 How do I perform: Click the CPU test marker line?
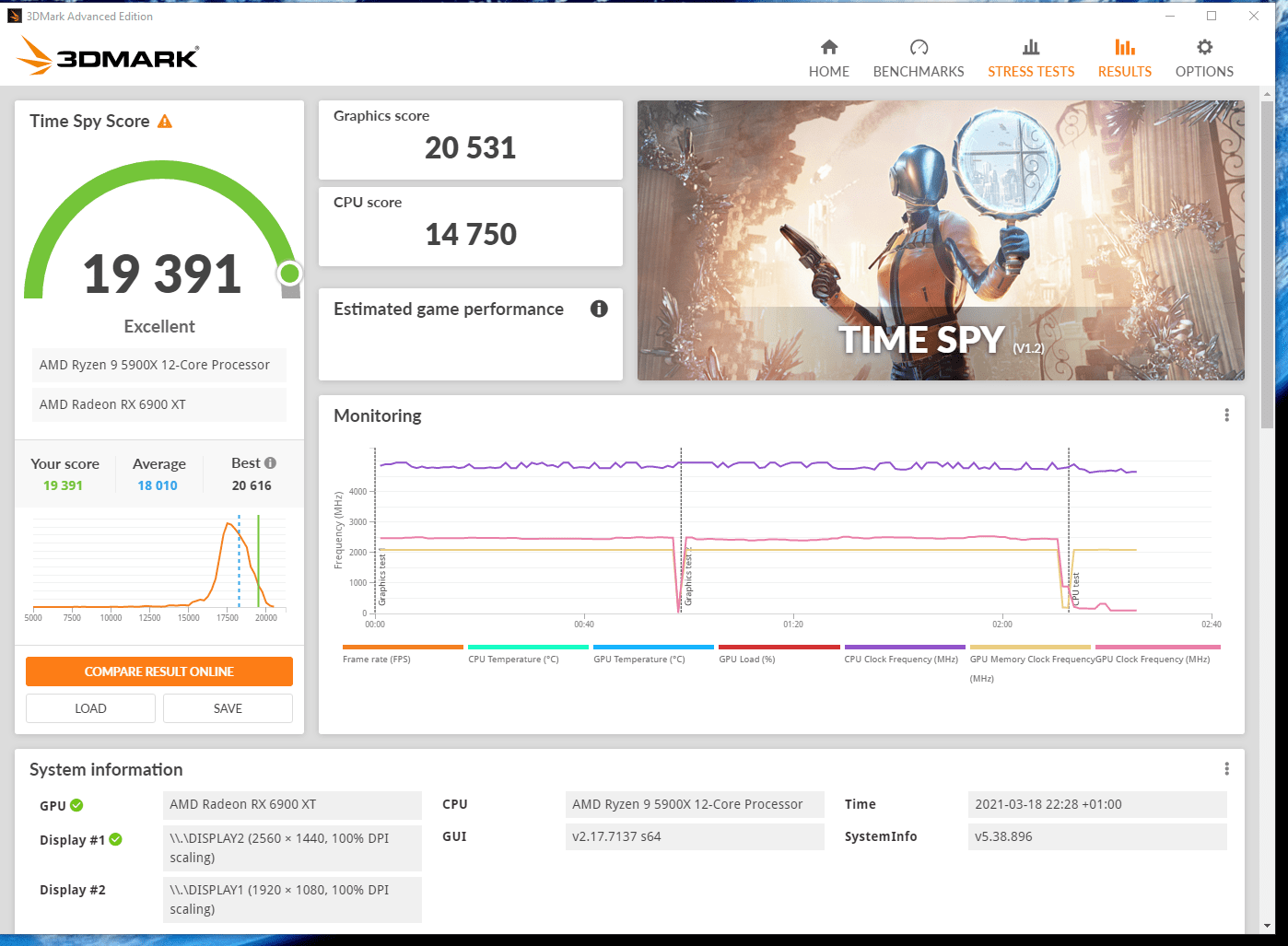1069,530
